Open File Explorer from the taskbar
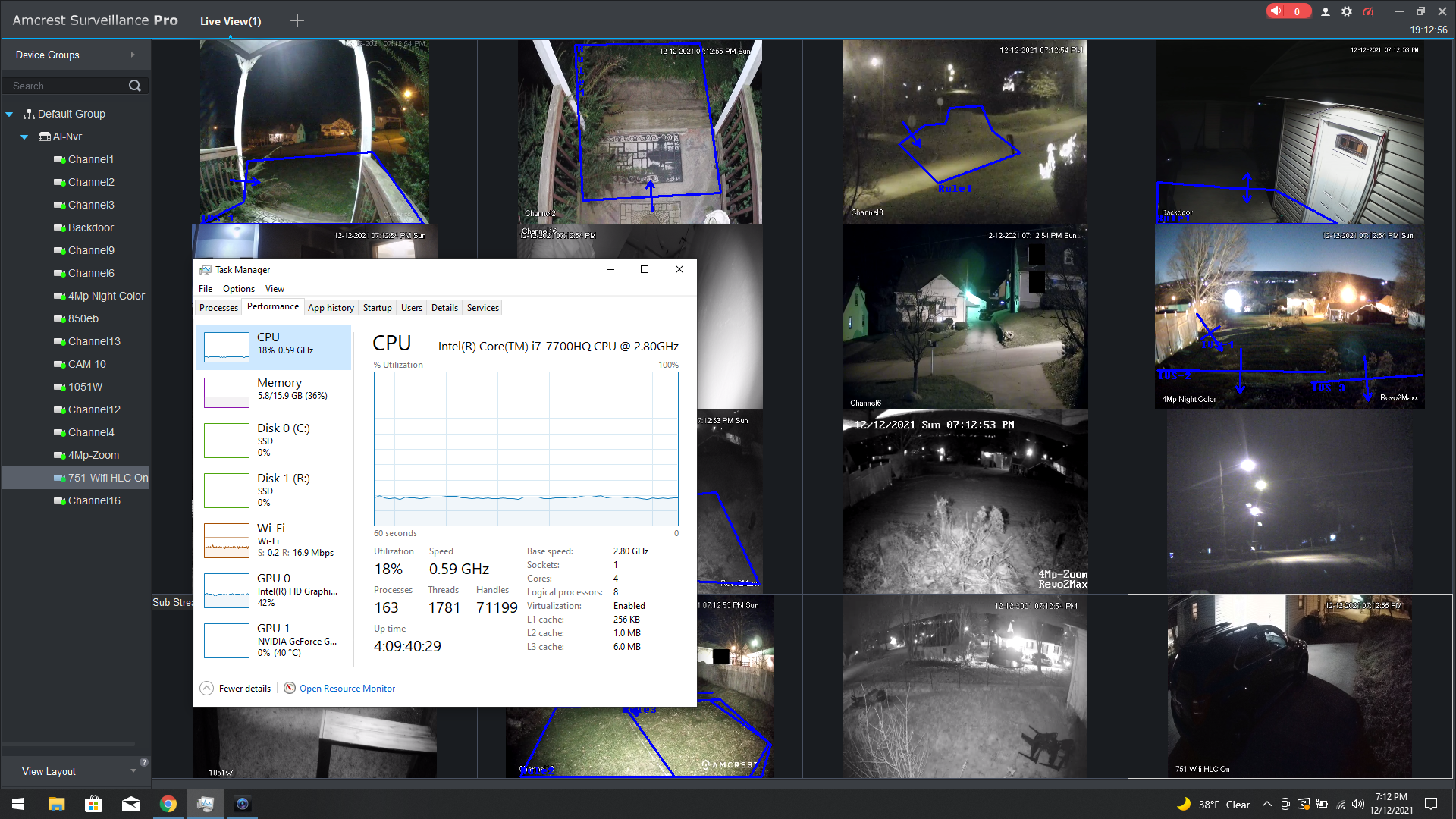 pos(56,804)
